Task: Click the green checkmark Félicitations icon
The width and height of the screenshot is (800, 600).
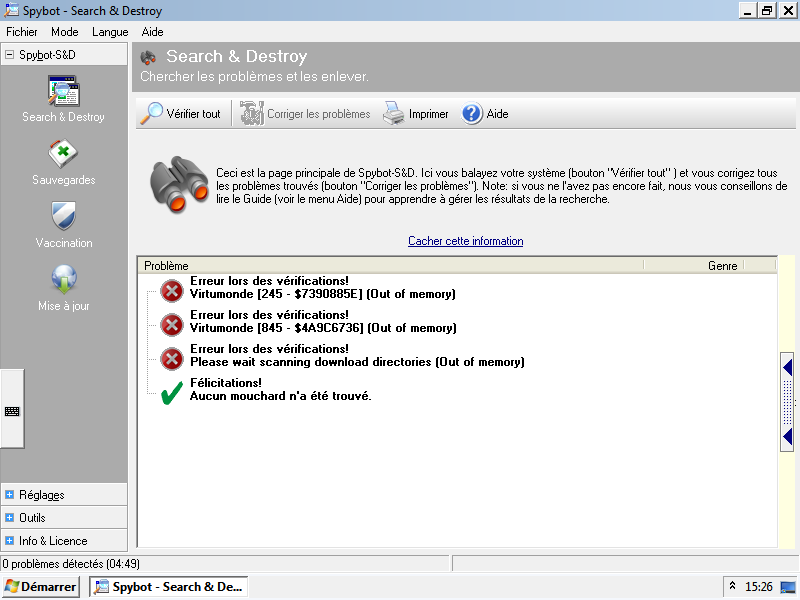Action: click(172, 393)
